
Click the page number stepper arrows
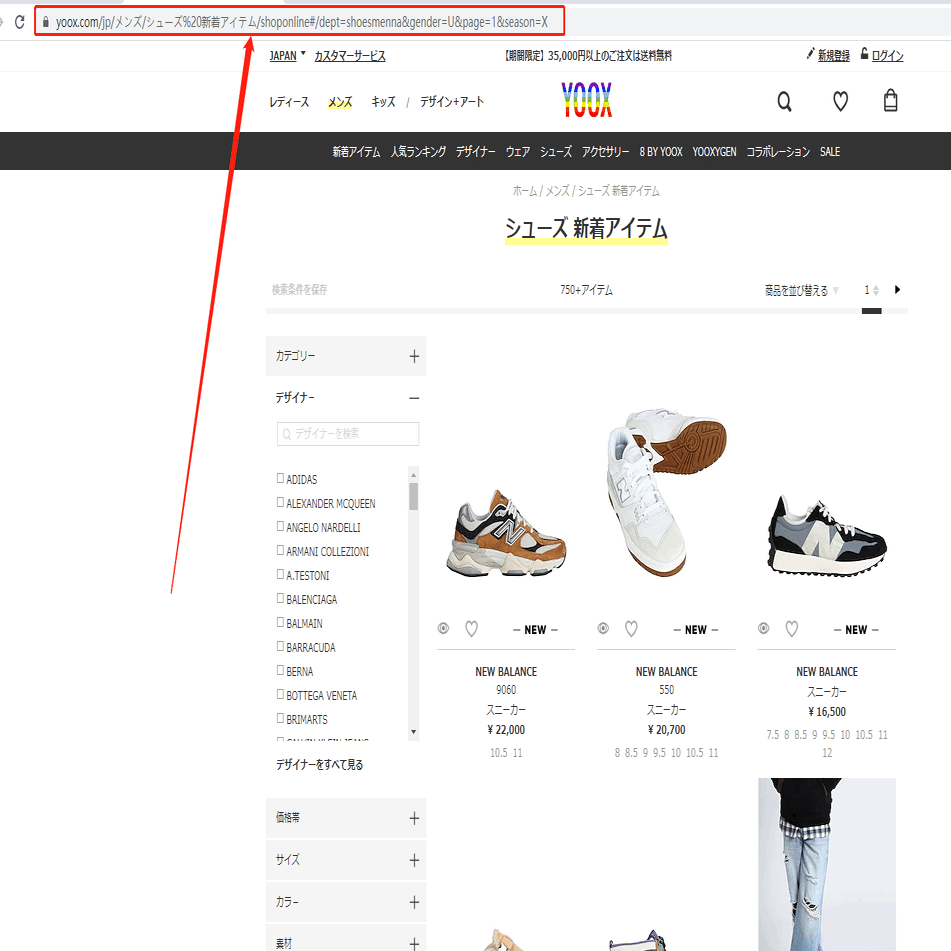[x=874, y=289]
